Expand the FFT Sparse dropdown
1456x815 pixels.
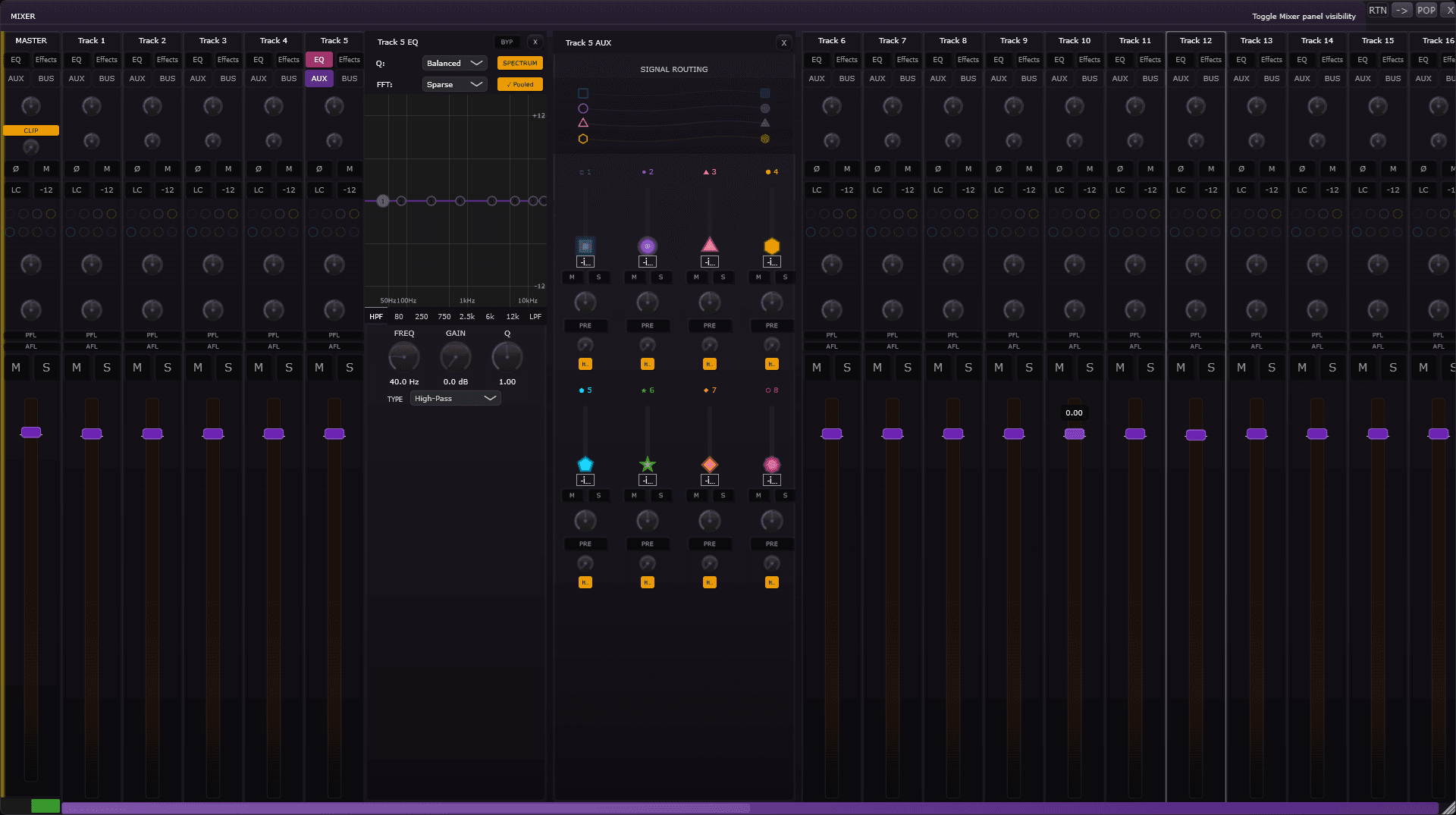pyautogui.click(x=454, y=84)
